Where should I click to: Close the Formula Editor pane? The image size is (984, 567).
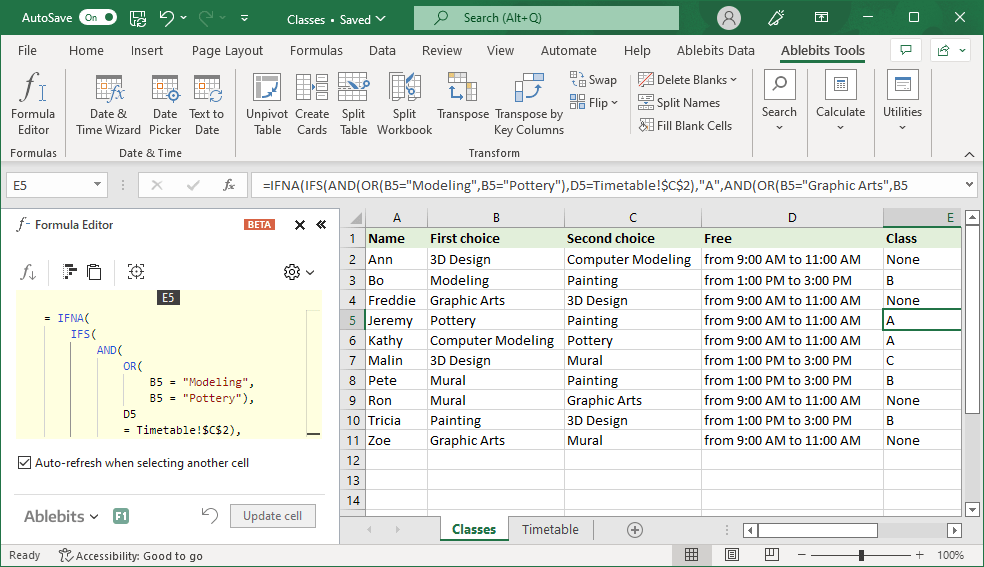click(x=300, y=225)
